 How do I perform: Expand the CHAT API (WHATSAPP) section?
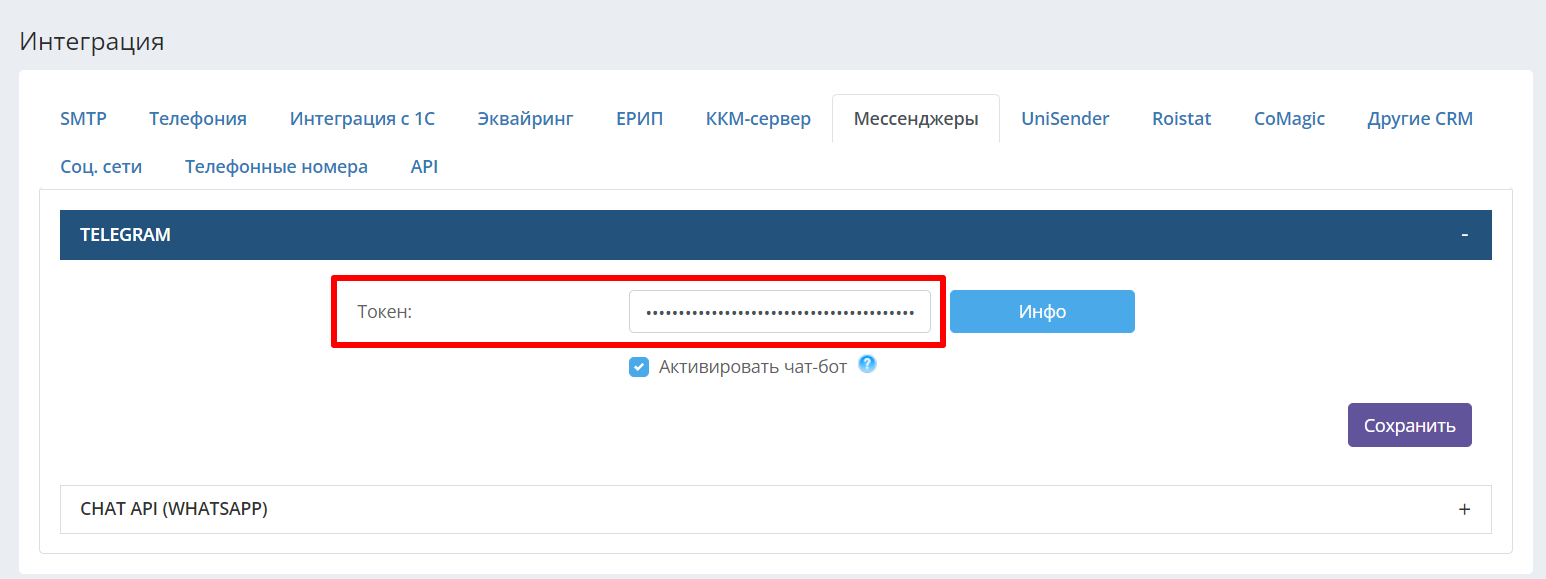click(x=776, y=509)
